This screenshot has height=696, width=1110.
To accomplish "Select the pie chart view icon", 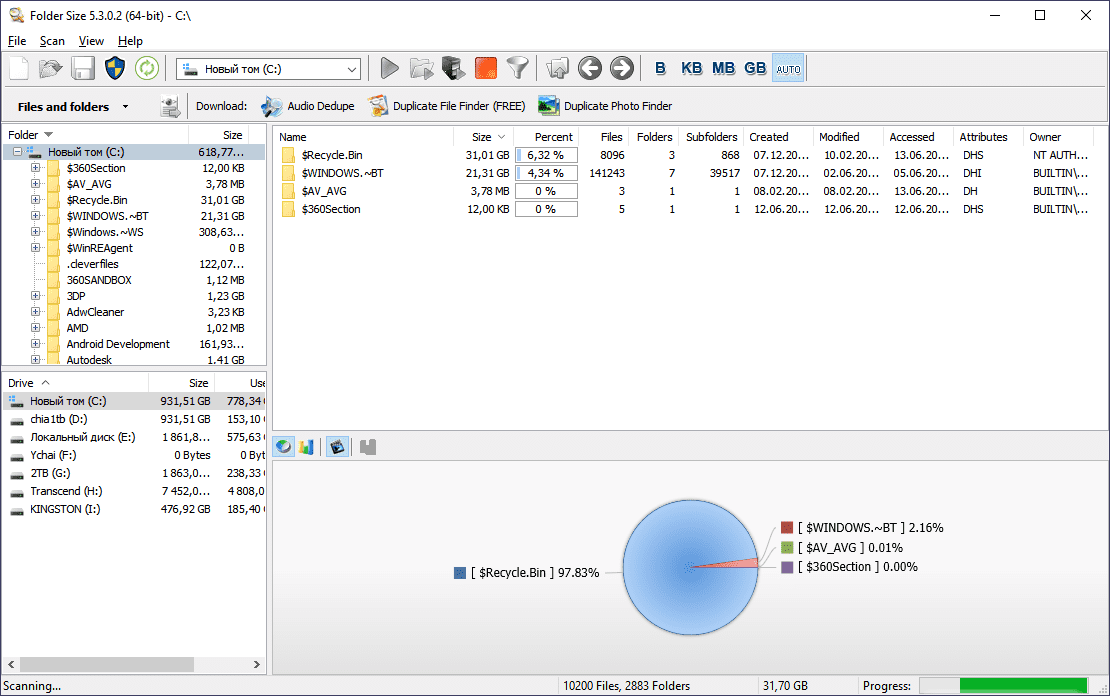I will (x=283, y=446).
